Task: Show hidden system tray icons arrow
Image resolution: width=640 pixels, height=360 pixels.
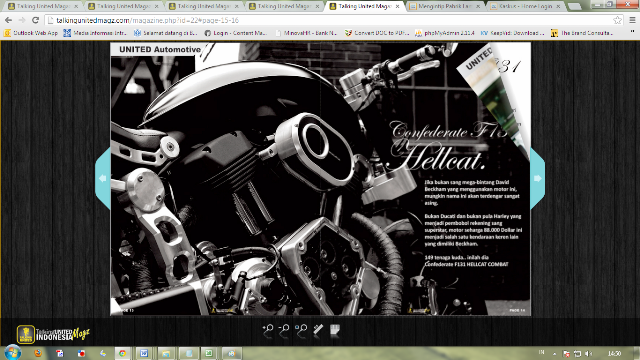Action: click(x=554, y=353)
